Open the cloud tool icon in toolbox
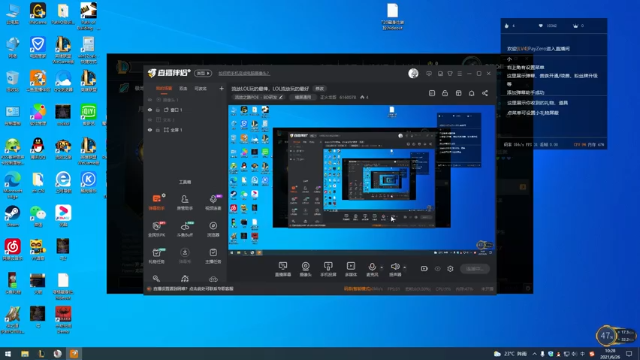 point(213,279)
